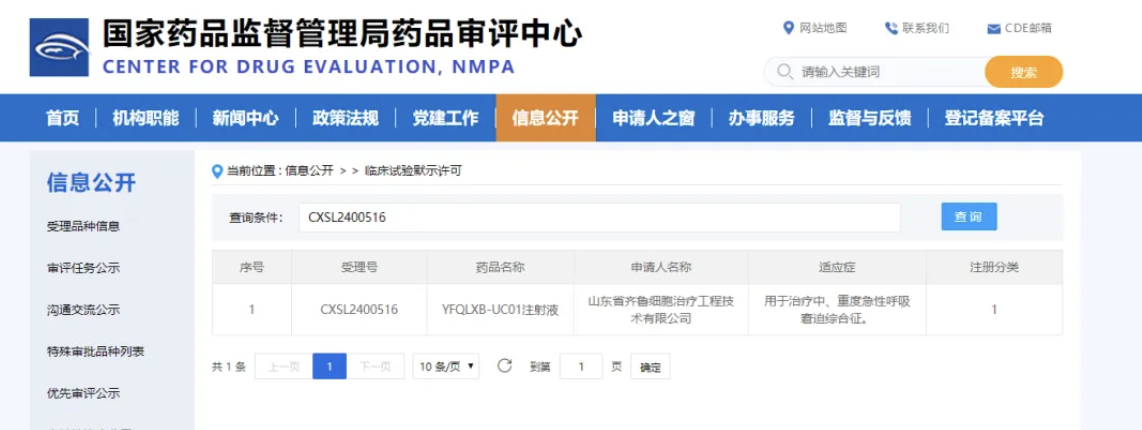Viewport: 1142px width, 430px height.
Task: Open the CDE邮箱 mailbox link
Action: [1019, 28]
